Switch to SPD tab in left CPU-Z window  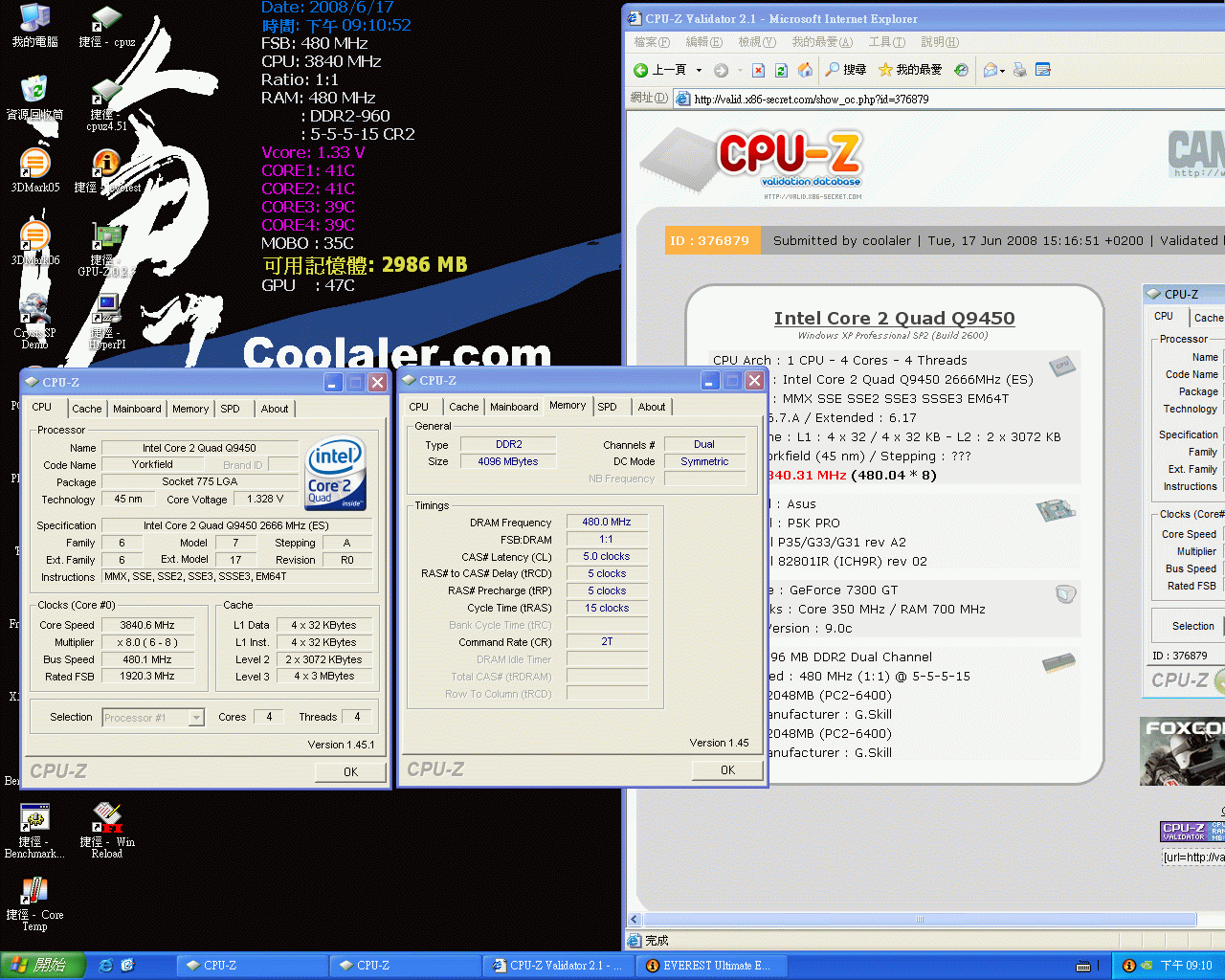(231, 409)
